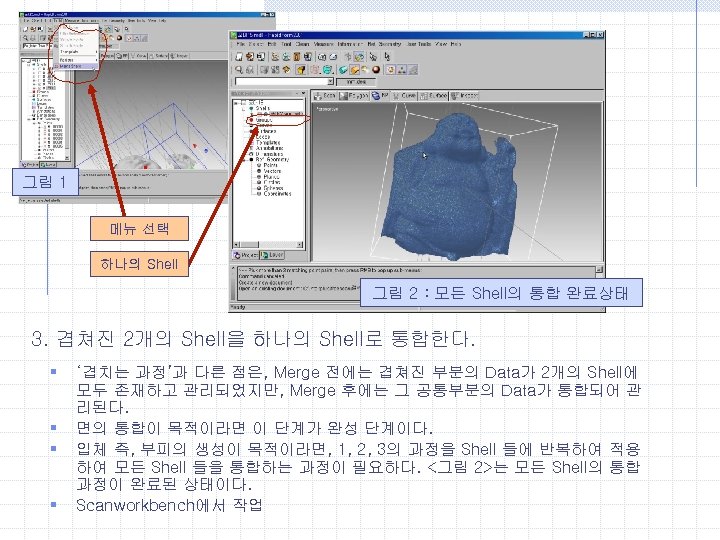Open the Tool menu in the right window
This screenshot has width=720, height=540.
tap(286, 44)
